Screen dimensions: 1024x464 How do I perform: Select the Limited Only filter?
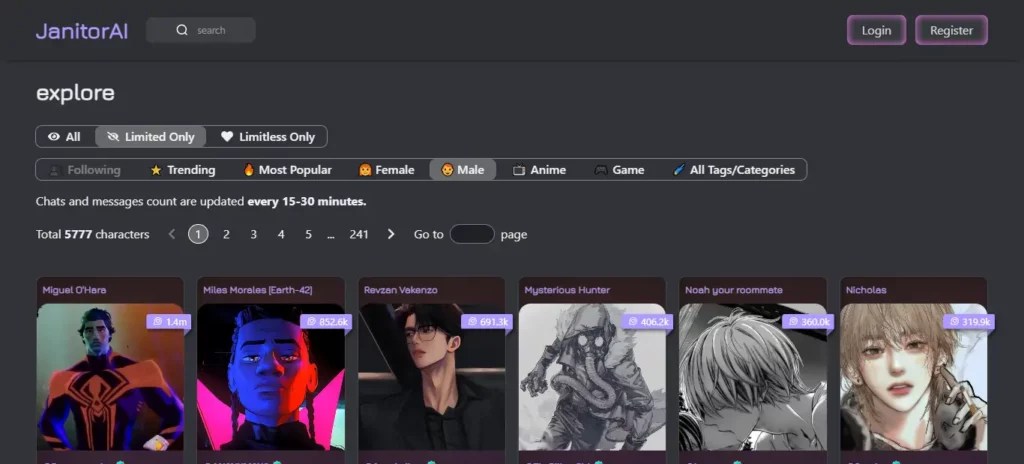click(x=151, y=137)
